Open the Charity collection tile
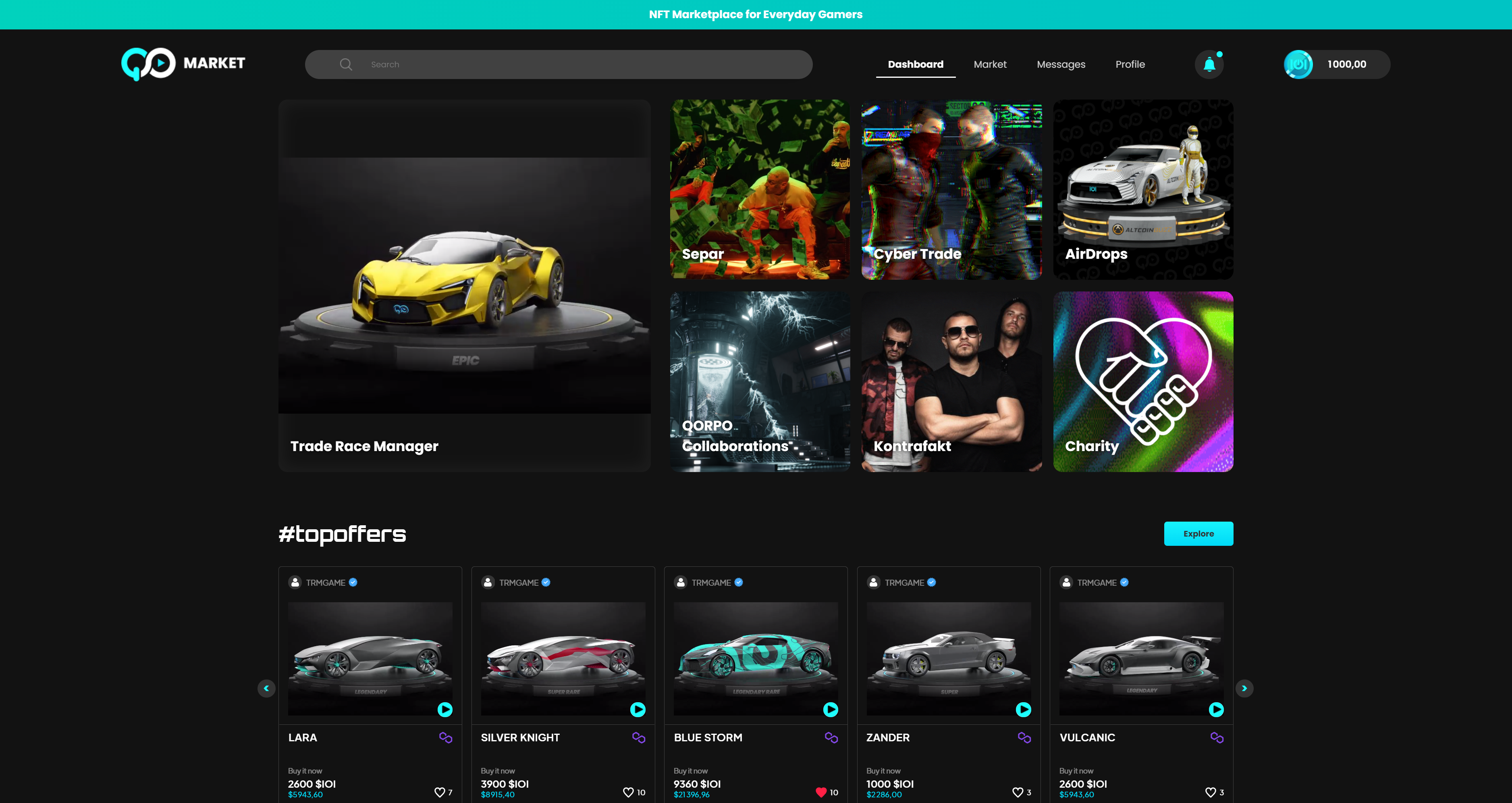1512x803 pixels. [1143, 381]
